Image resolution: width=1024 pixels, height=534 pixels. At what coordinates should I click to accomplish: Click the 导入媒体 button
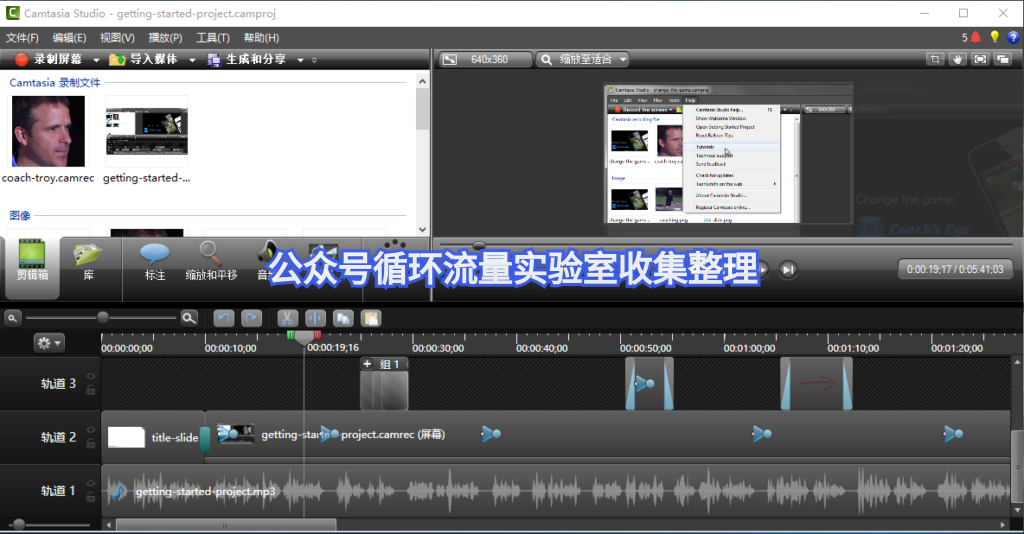(x=143, y=59)
